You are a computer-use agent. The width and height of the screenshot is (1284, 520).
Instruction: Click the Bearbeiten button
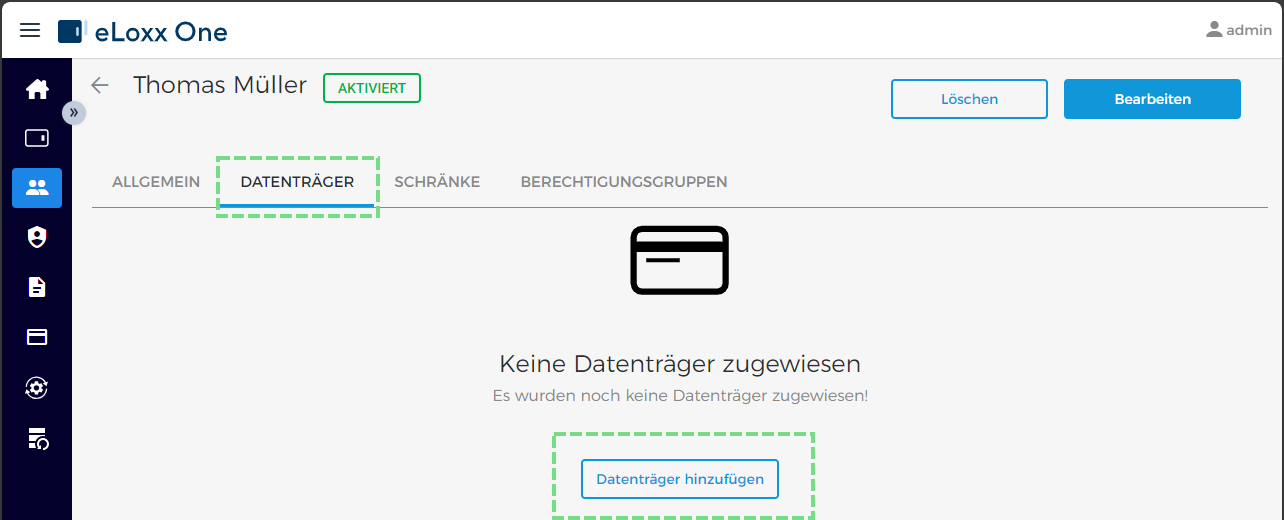(x=1152, y=99)
